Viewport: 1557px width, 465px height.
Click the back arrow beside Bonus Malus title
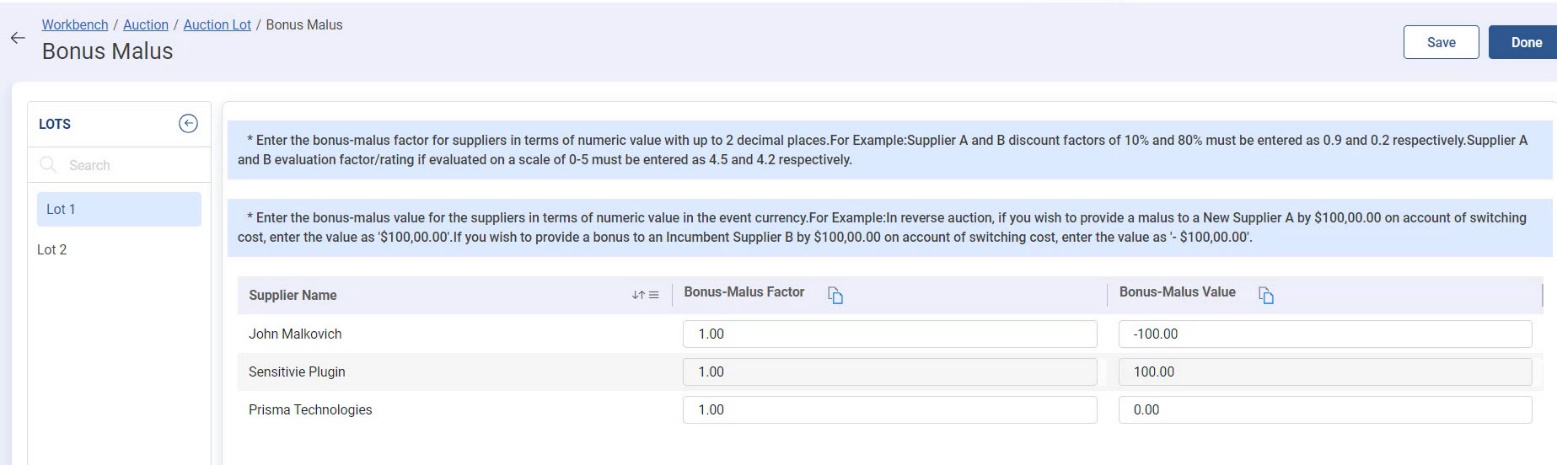coord(15,38)
